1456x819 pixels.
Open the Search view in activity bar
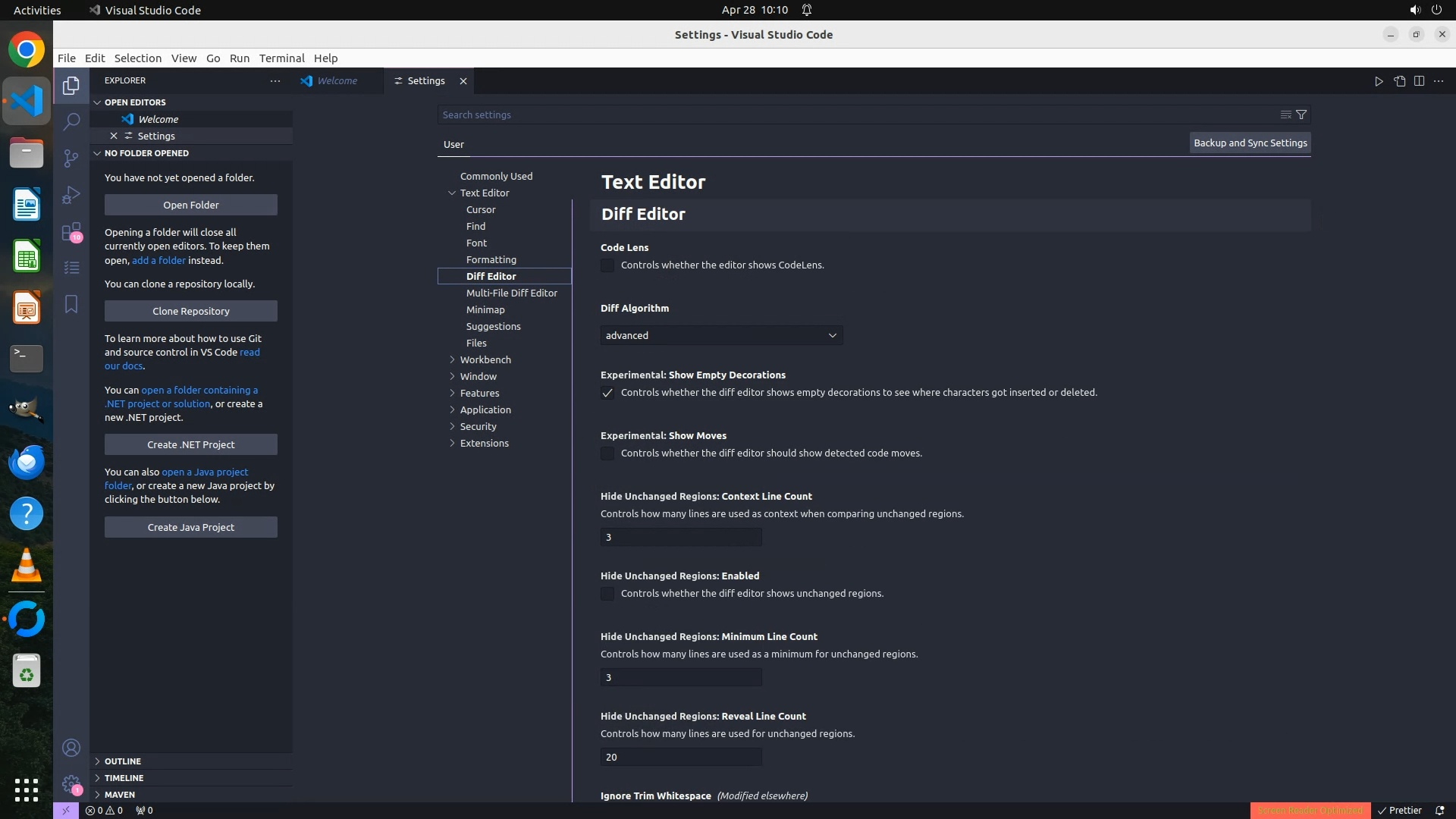71,121
